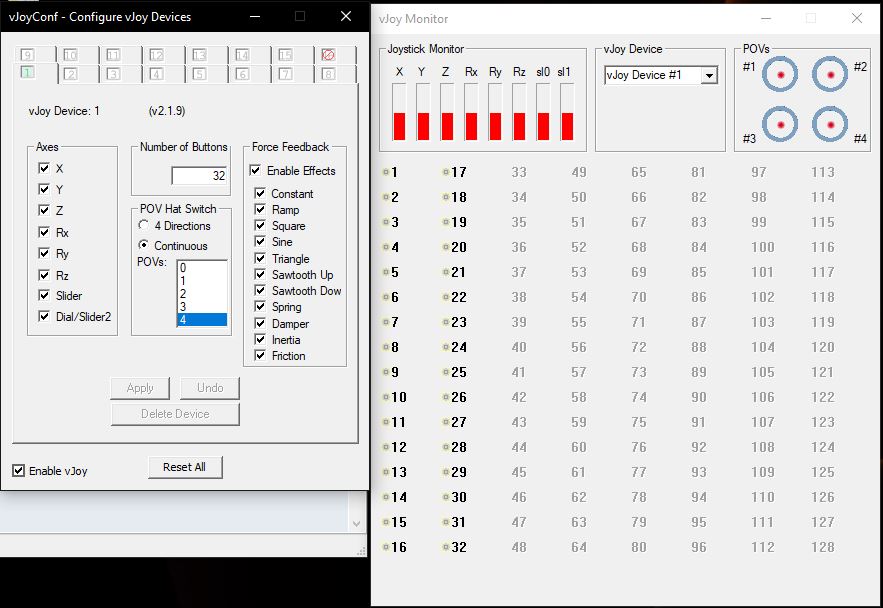The image size is (883, 608).
Task: Toggle the Friction effect checkbox
Action: [260, 355]
